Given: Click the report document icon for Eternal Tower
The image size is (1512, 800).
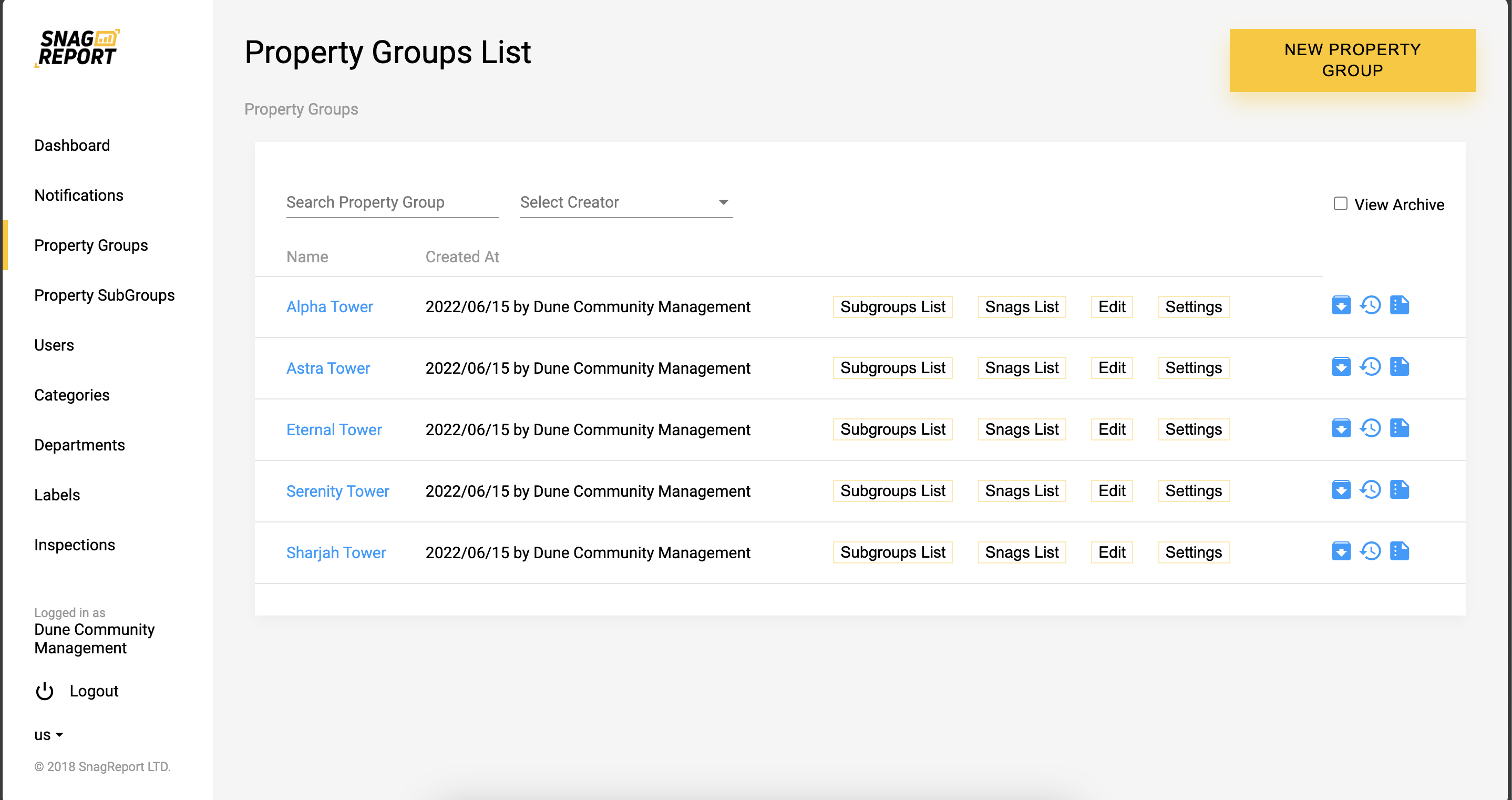Looking at the screenshot, I should (1400, 428).
